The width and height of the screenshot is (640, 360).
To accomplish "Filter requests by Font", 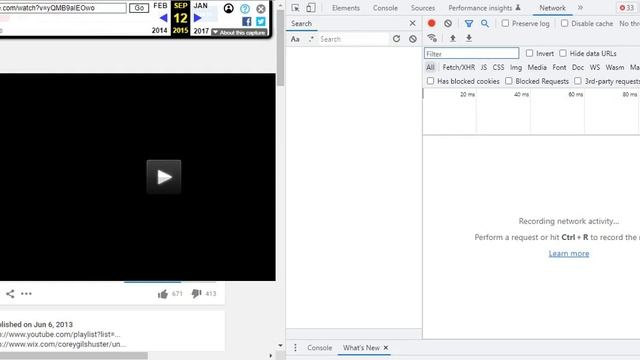I will pyautogui.click(x=559, y=67).
